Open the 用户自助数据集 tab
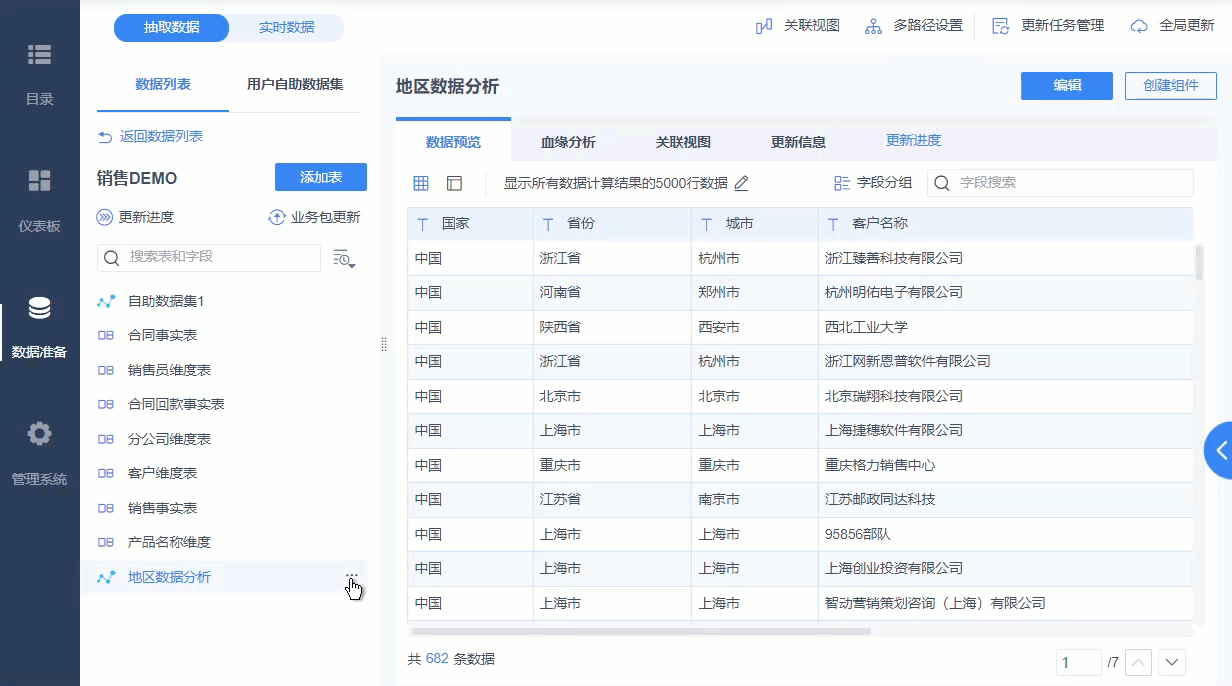The height and width of the screenshot is (686, 1232). (295, 85)
